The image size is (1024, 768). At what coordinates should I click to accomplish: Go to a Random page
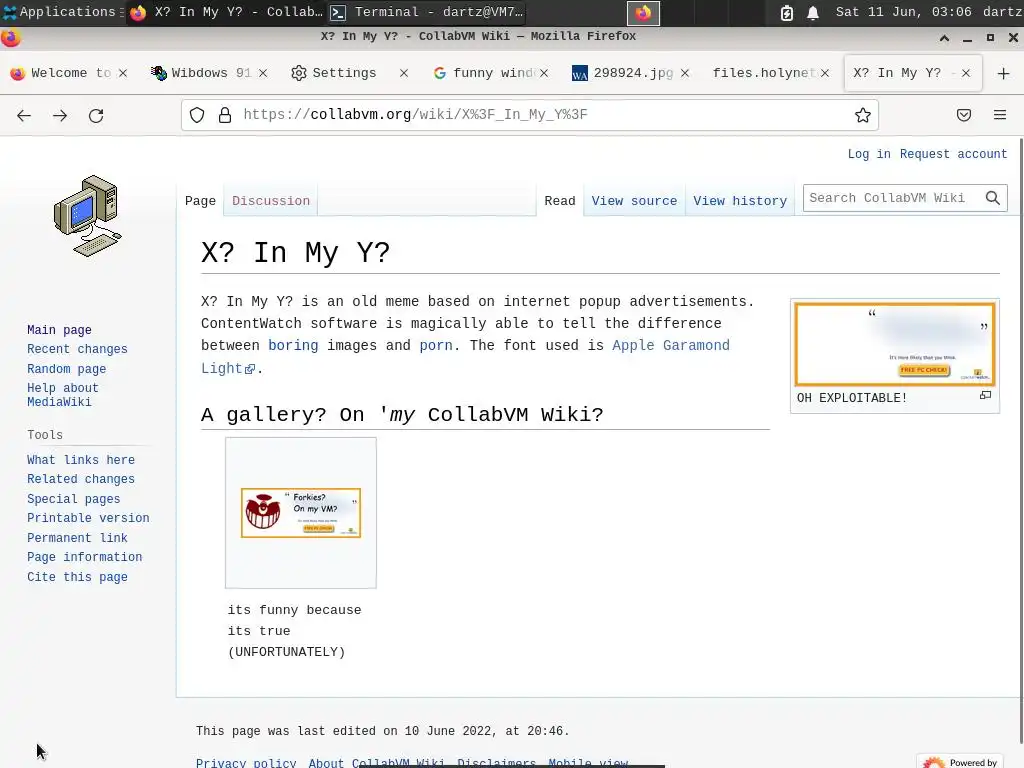67,369
